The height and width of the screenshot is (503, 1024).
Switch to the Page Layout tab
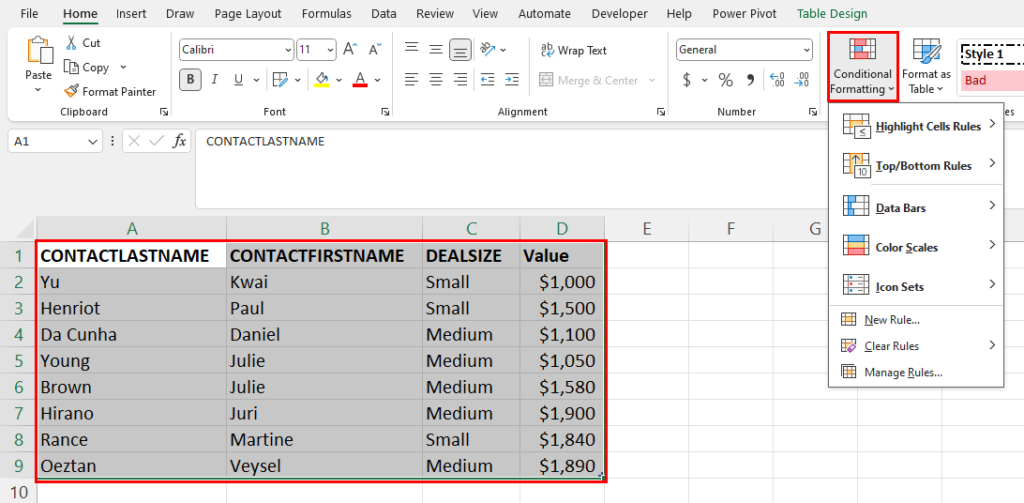point(248,14)
